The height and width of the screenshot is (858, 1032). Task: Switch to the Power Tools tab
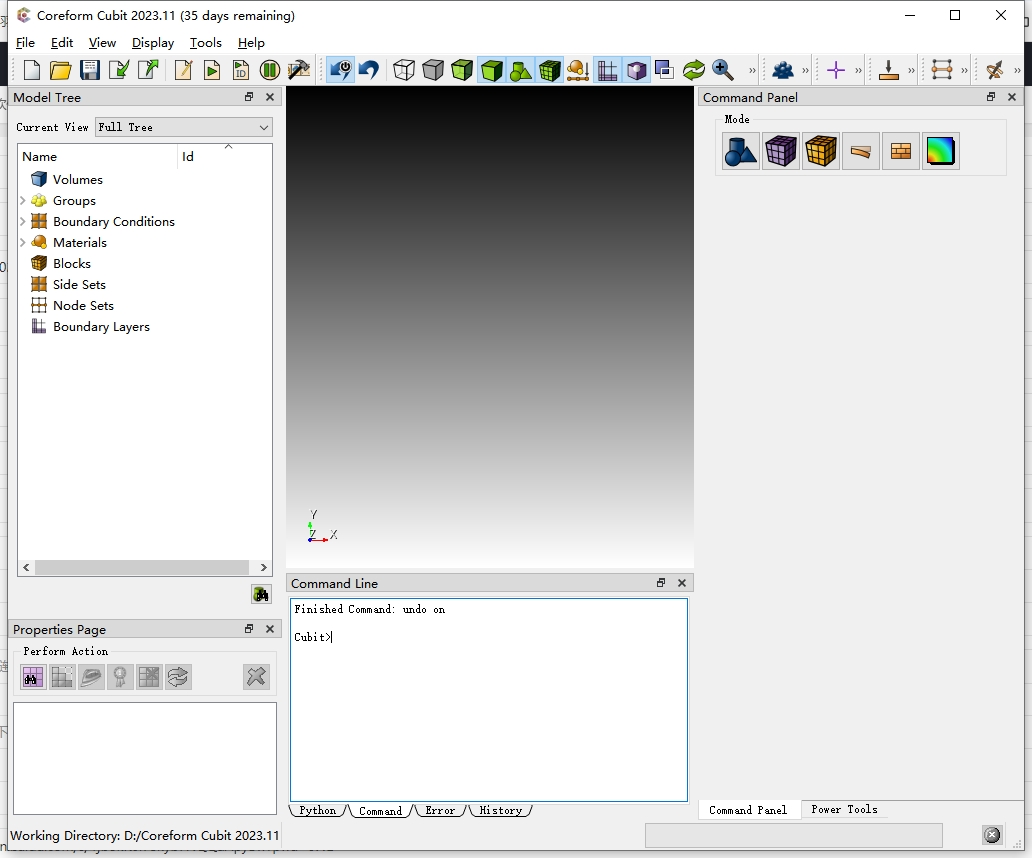coord(844,809)
